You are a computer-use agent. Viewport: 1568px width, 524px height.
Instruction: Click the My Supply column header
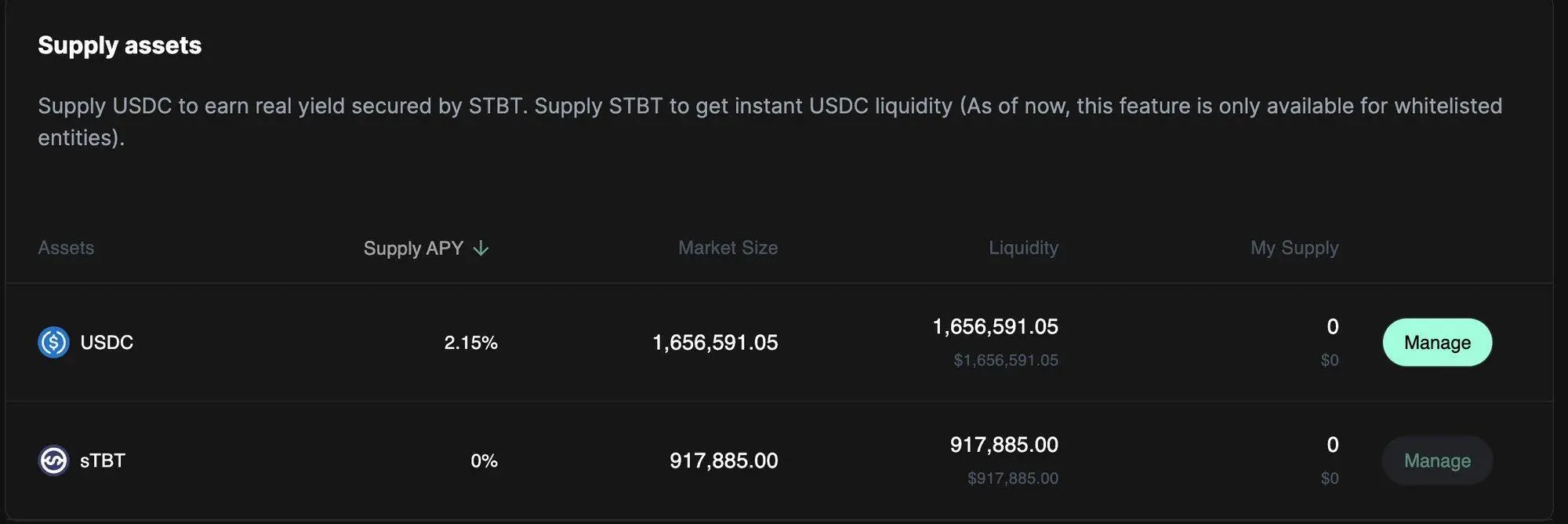point(1294,248)
